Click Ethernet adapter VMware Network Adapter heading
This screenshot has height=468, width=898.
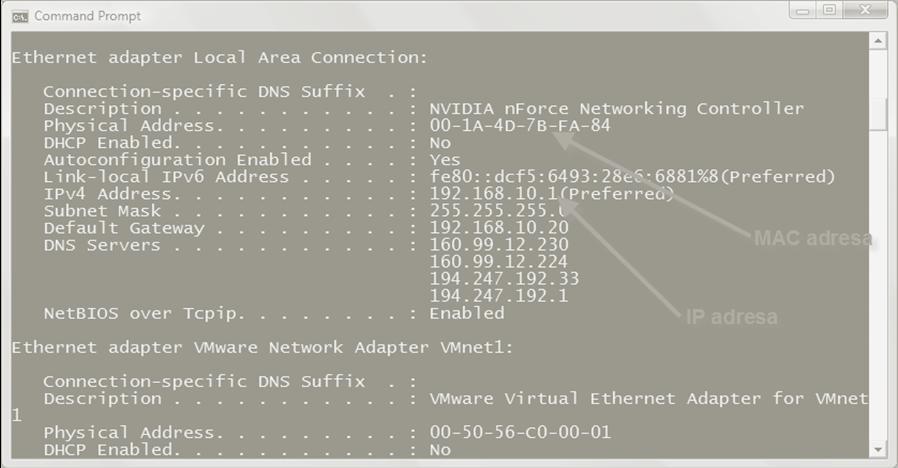coord(262,347)
